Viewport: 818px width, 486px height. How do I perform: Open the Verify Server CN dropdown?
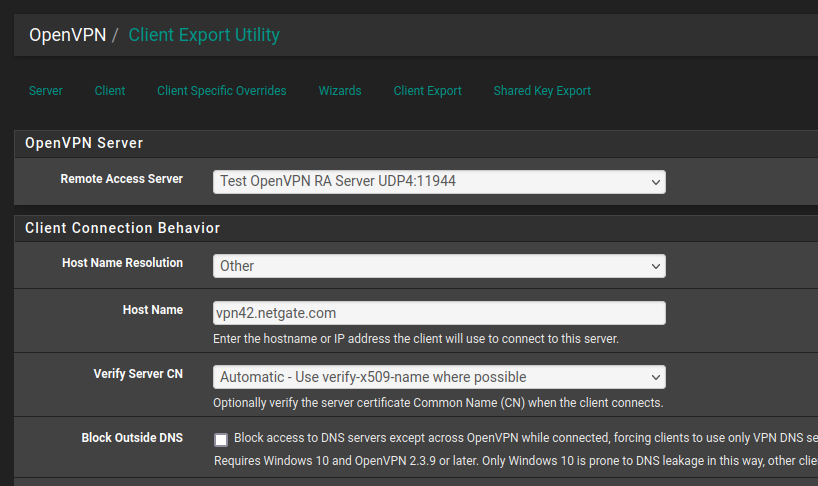[x=439, y=377]
